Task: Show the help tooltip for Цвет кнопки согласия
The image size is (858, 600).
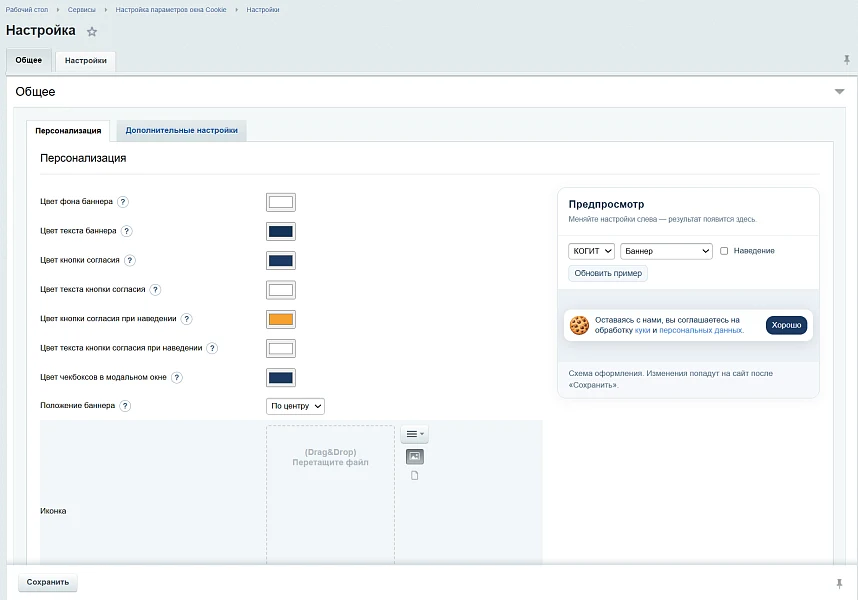Action: pos(130,260)
